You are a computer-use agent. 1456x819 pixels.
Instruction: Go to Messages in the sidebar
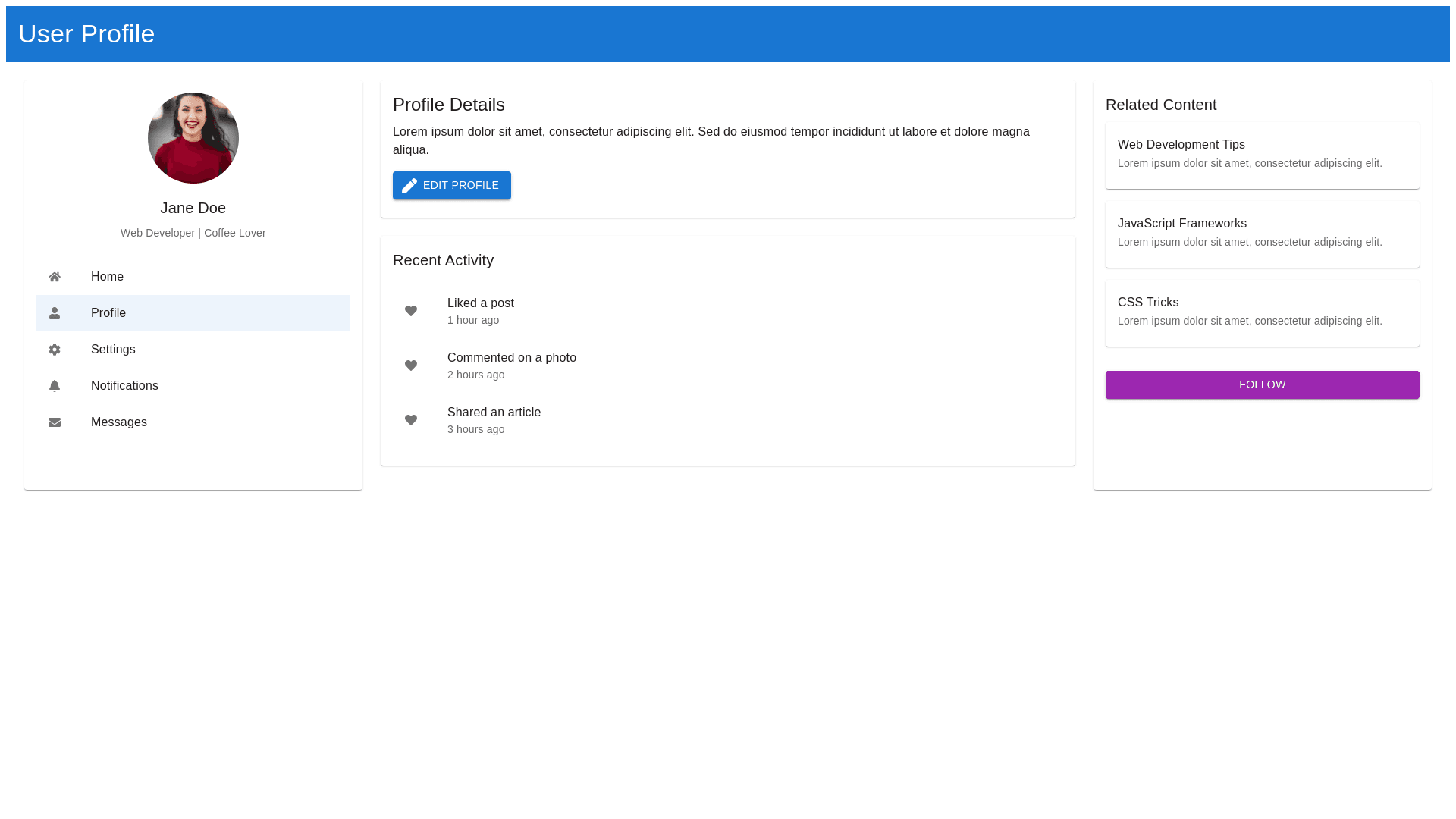[193, 422]
